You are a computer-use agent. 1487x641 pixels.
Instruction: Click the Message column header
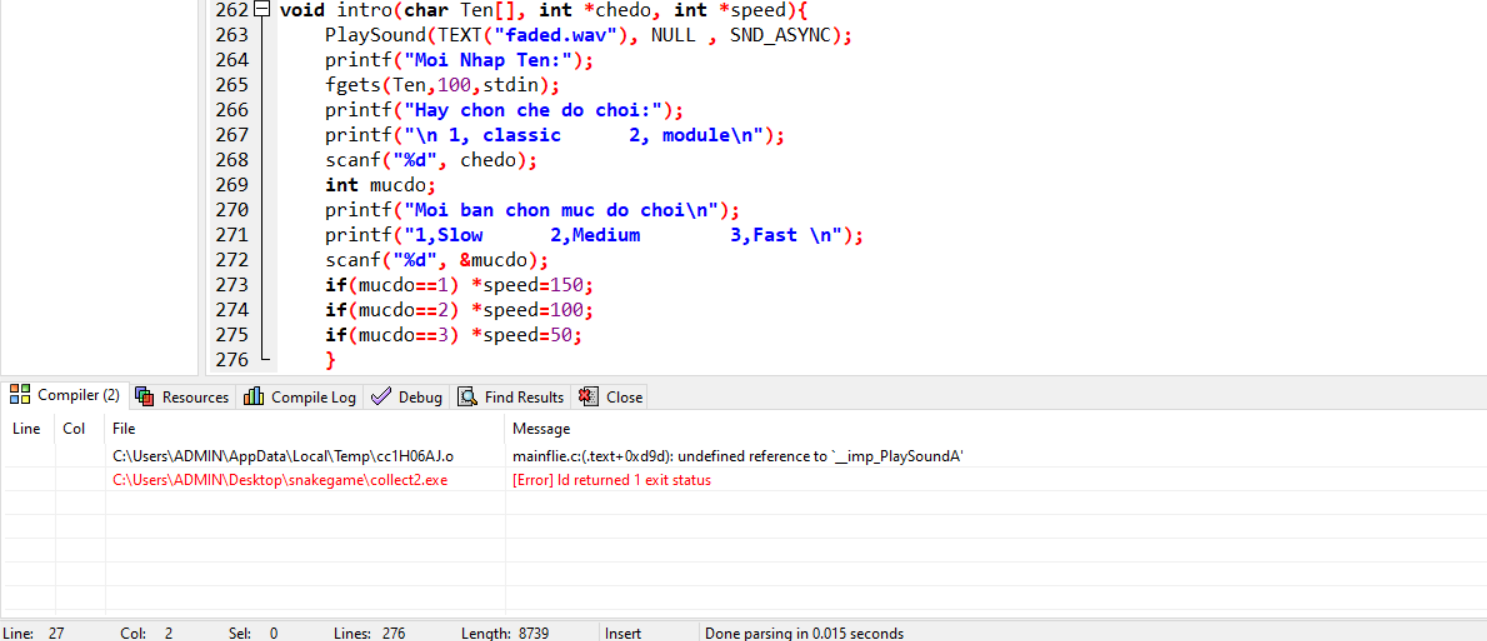(x=541, y=429)
